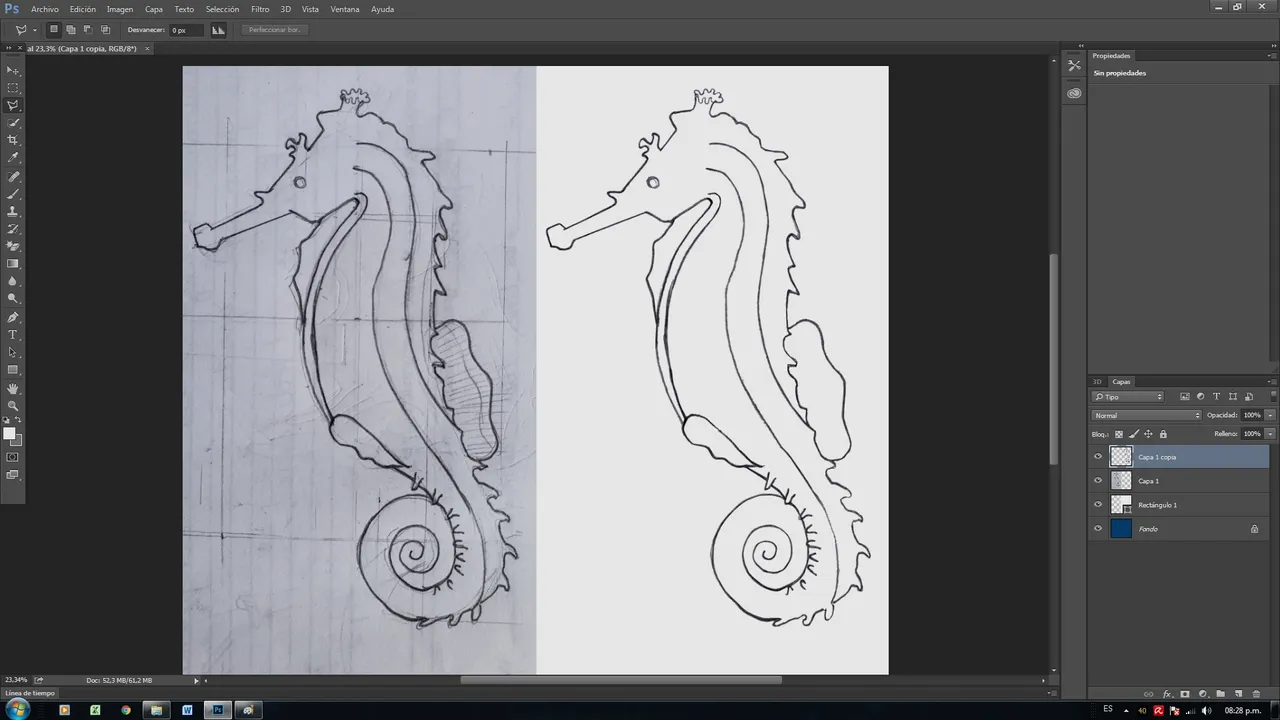Screen dimensions: 1280x720
Task: Expand the collapsed tools panel arrows
Action: (x=8, y=47)
